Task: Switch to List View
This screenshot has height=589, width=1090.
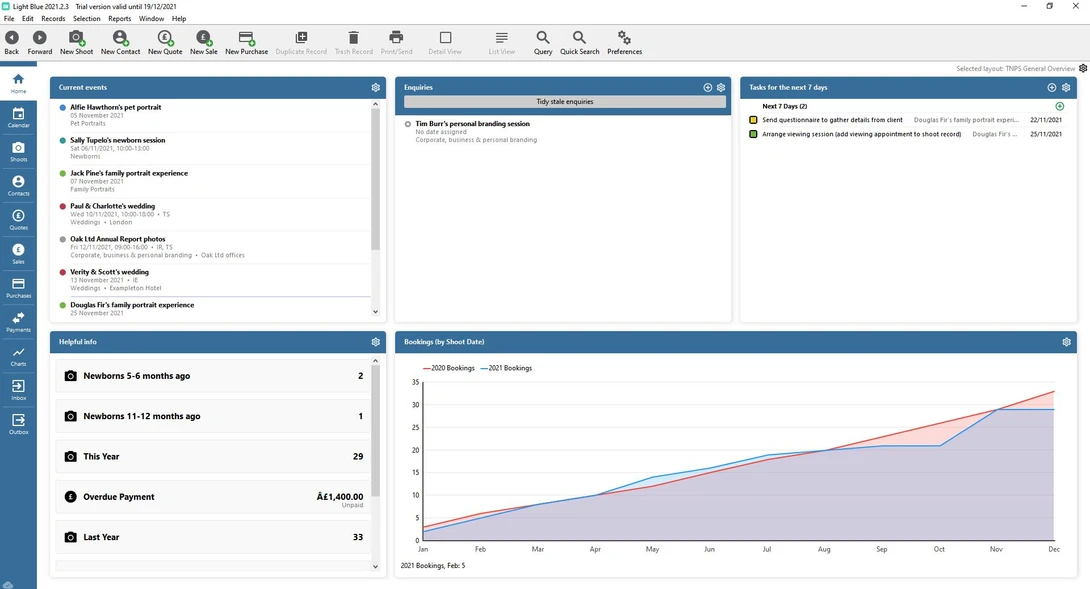Action: [501, 42]
